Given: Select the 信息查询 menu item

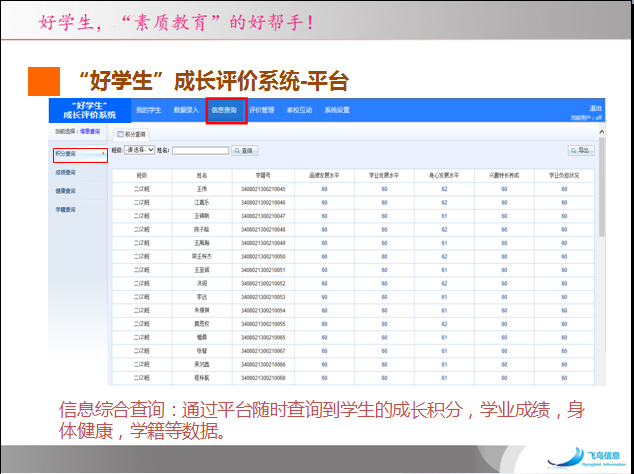Looking at the screenshot, I should pos(225,110).
